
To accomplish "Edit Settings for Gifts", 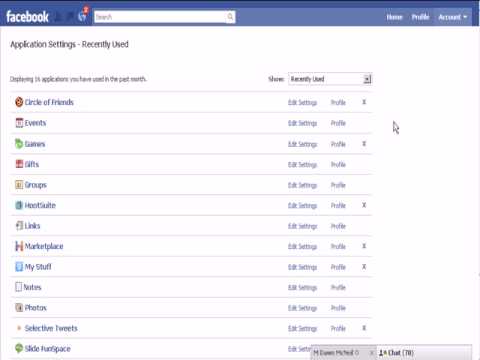I will 302,165.
